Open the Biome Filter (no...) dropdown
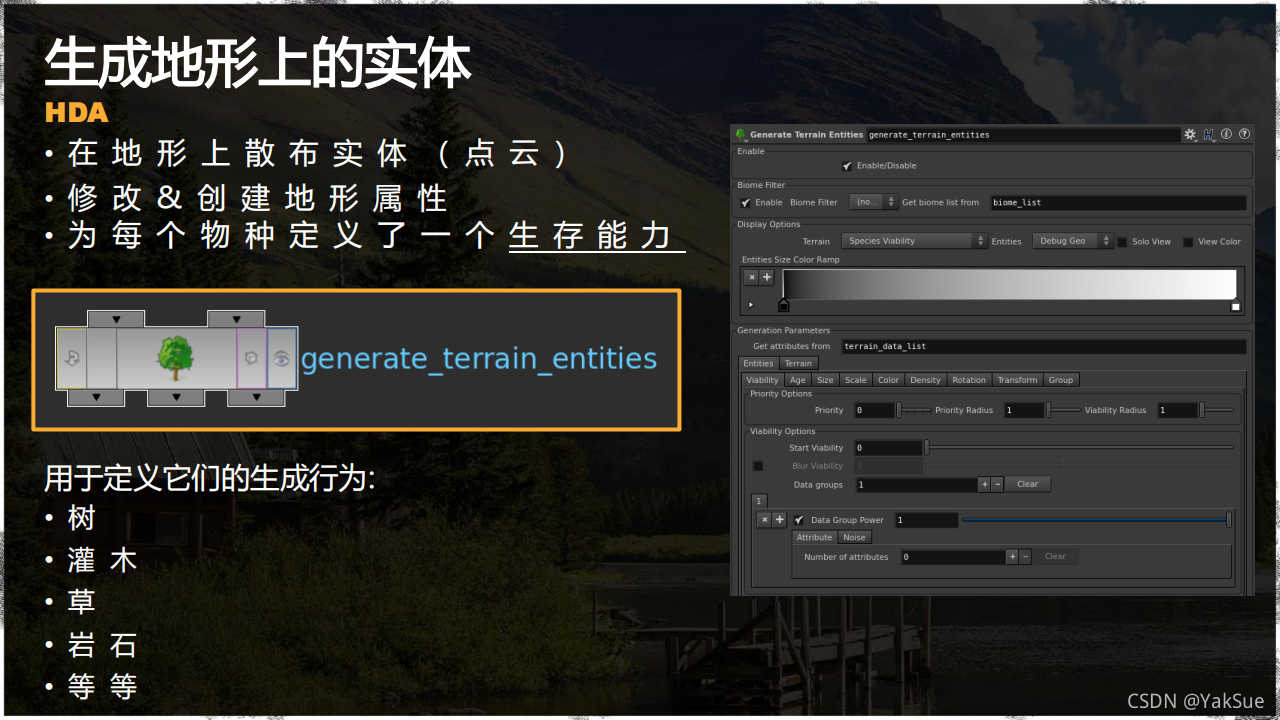This screenshot has width=1280, height=720. tap(873, 202)
